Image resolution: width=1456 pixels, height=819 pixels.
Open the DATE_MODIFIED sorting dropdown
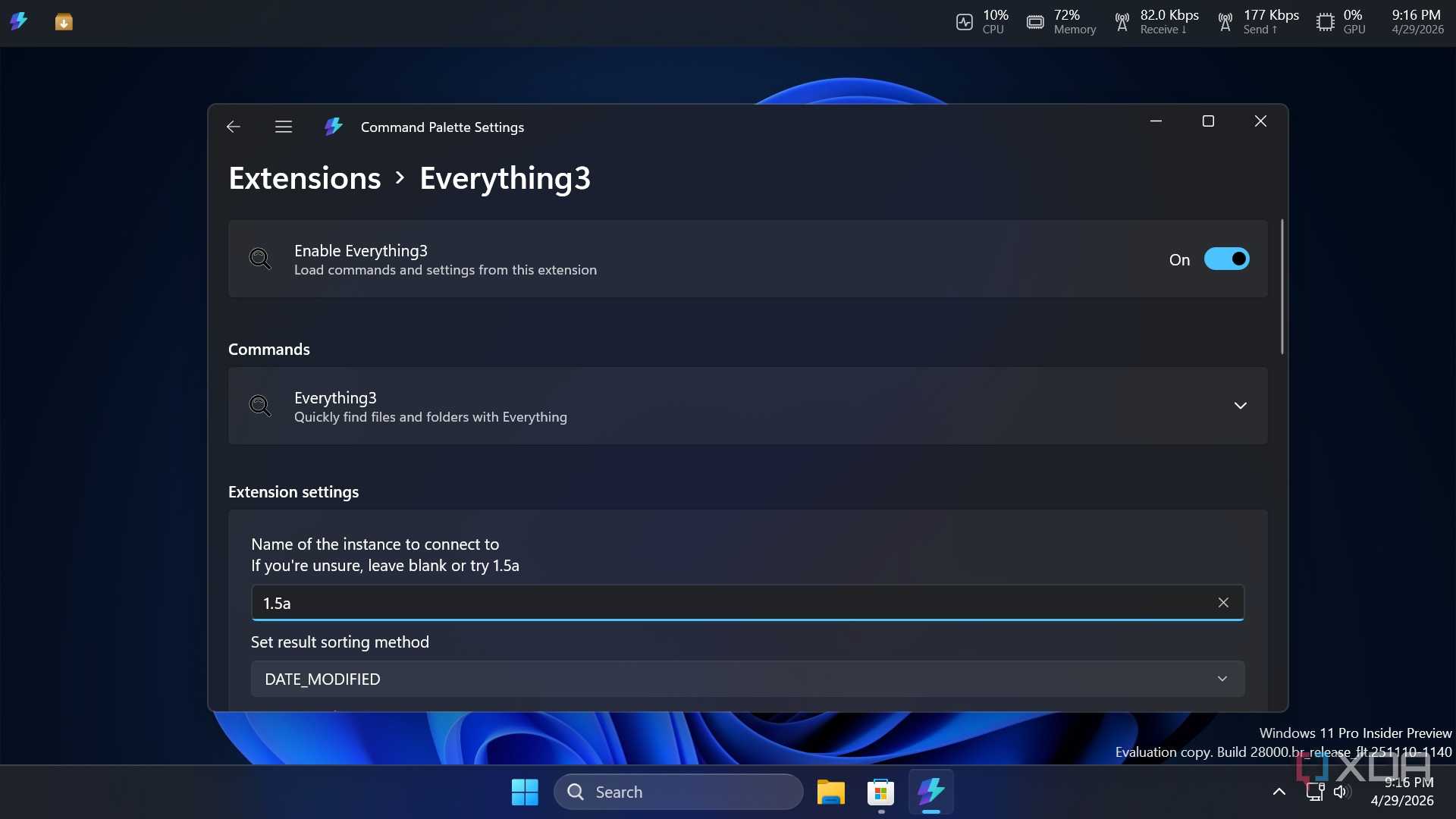coord(748,679)
